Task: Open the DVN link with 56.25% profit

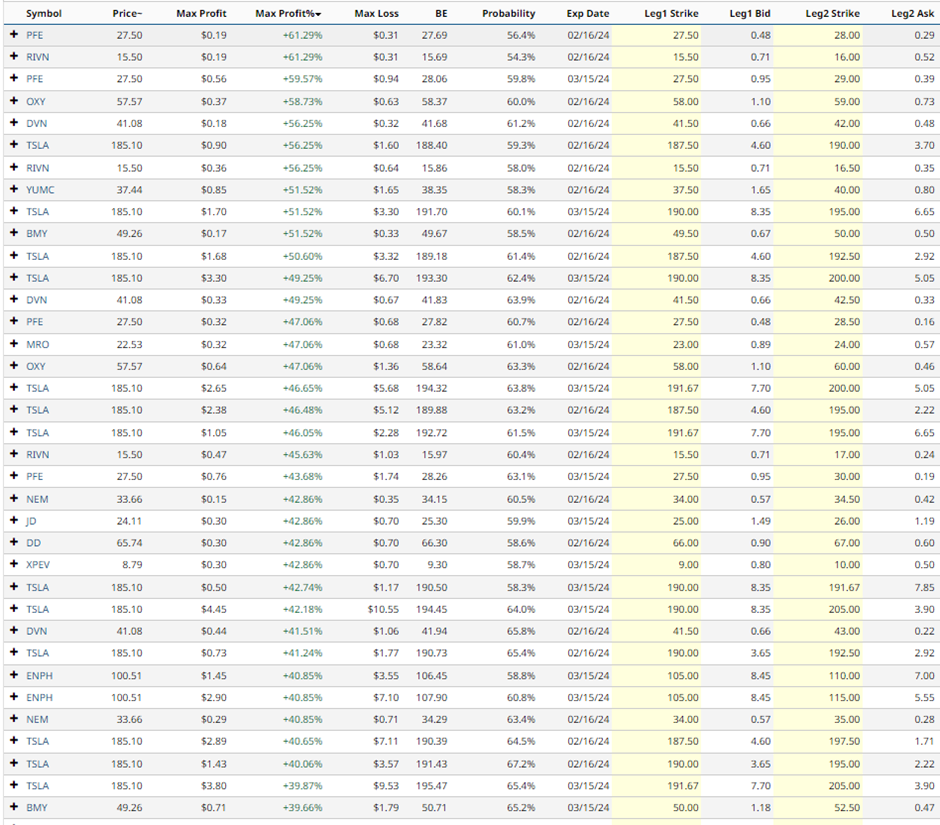Action: click(x=37, y=124)
